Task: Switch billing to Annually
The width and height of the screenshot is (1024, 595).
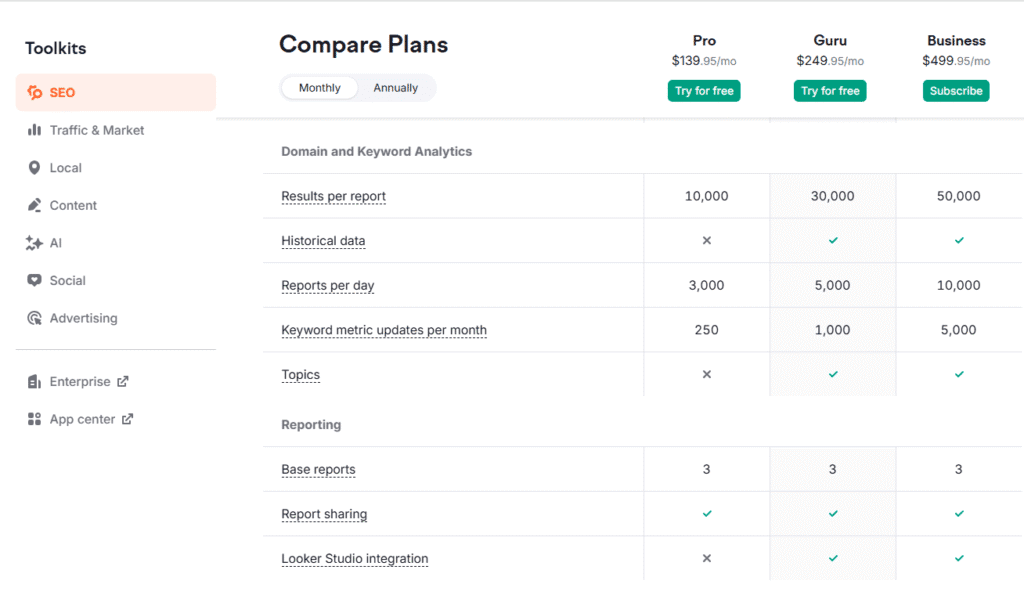Action: coord(395,88)
